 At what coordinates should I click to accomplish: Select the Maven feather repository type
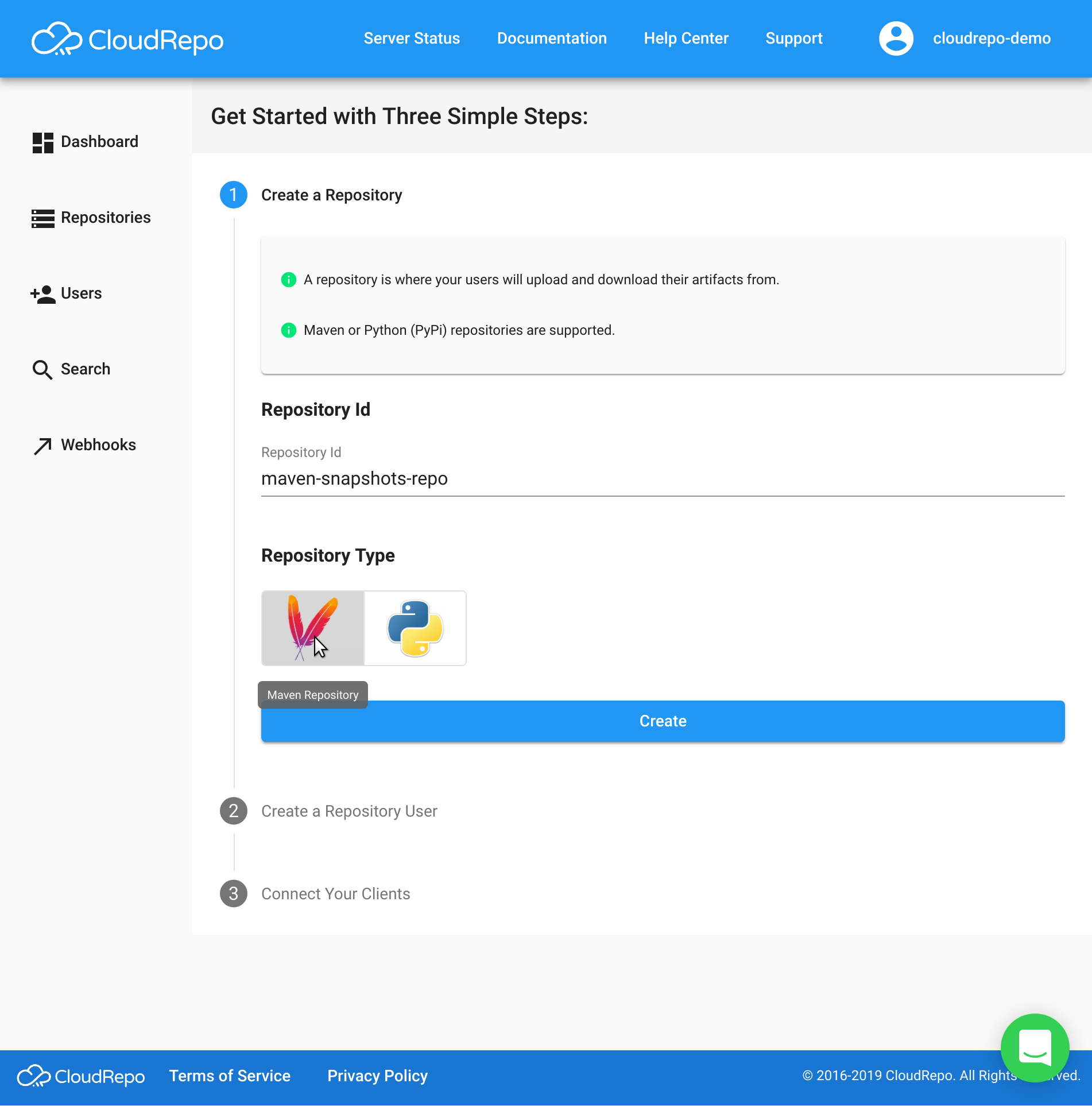313,628
